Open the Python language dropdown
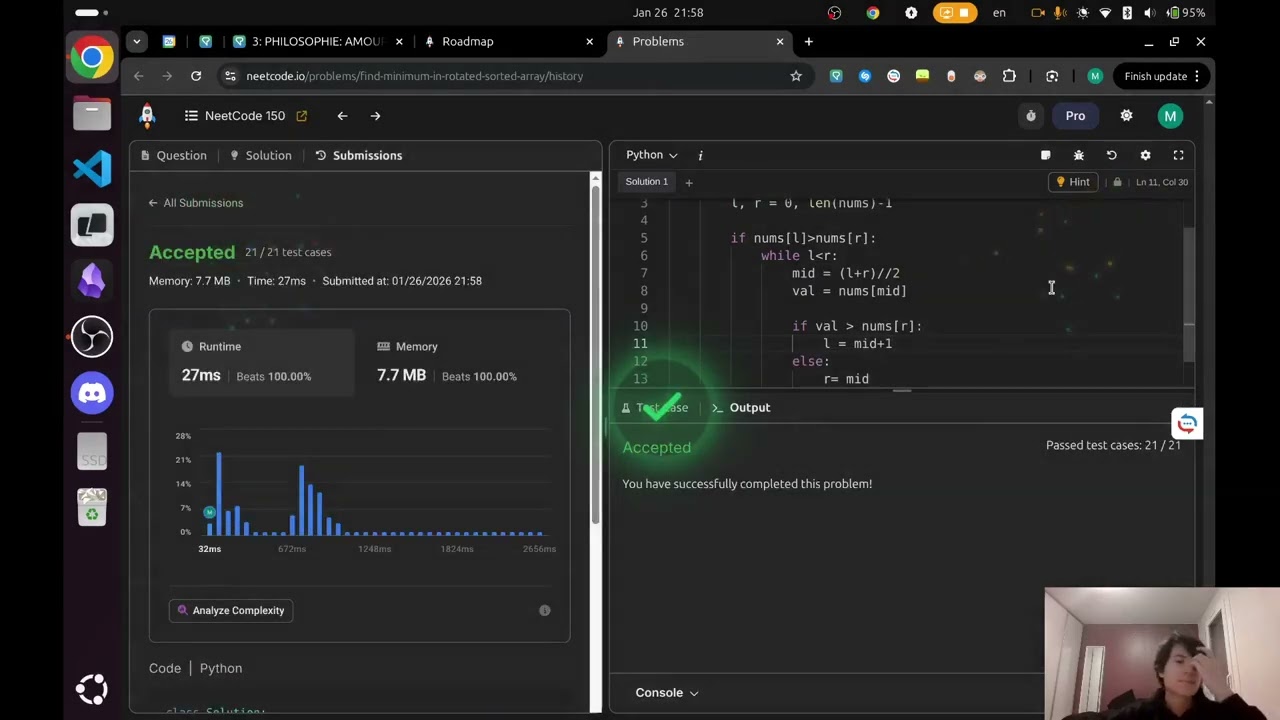Image resolution: width=1280 pixels, height=720 pixels. pyautogui.click(x=651, y=155)
